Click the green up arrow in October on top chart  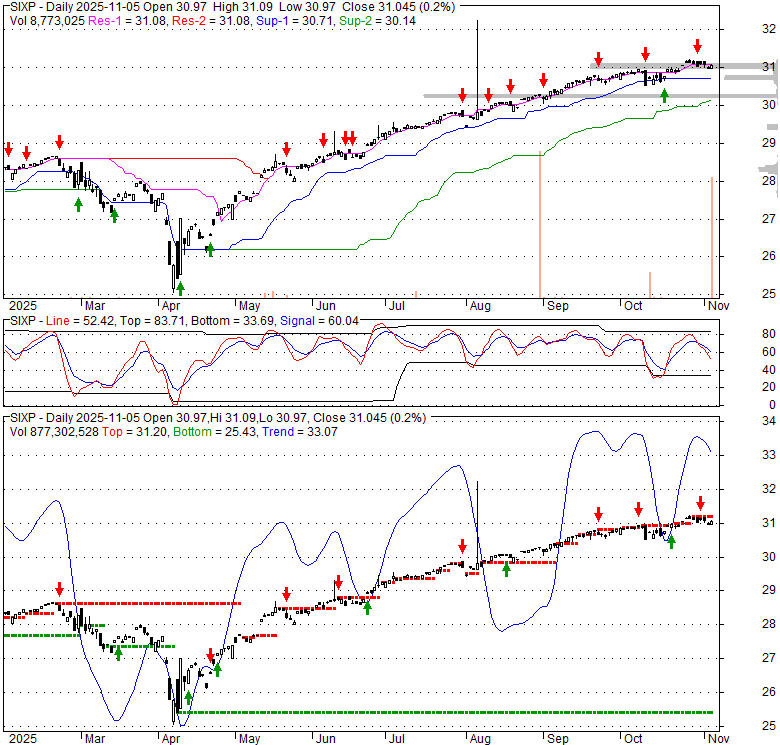pyautogui.click(x=664, y=96)
